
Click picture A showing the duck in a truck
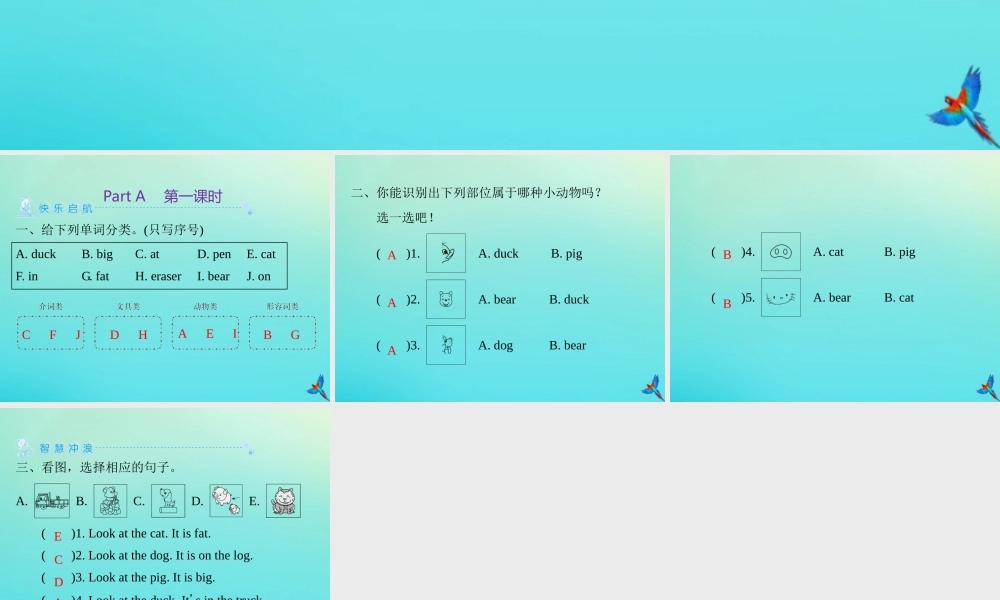[x=52, y=501]
